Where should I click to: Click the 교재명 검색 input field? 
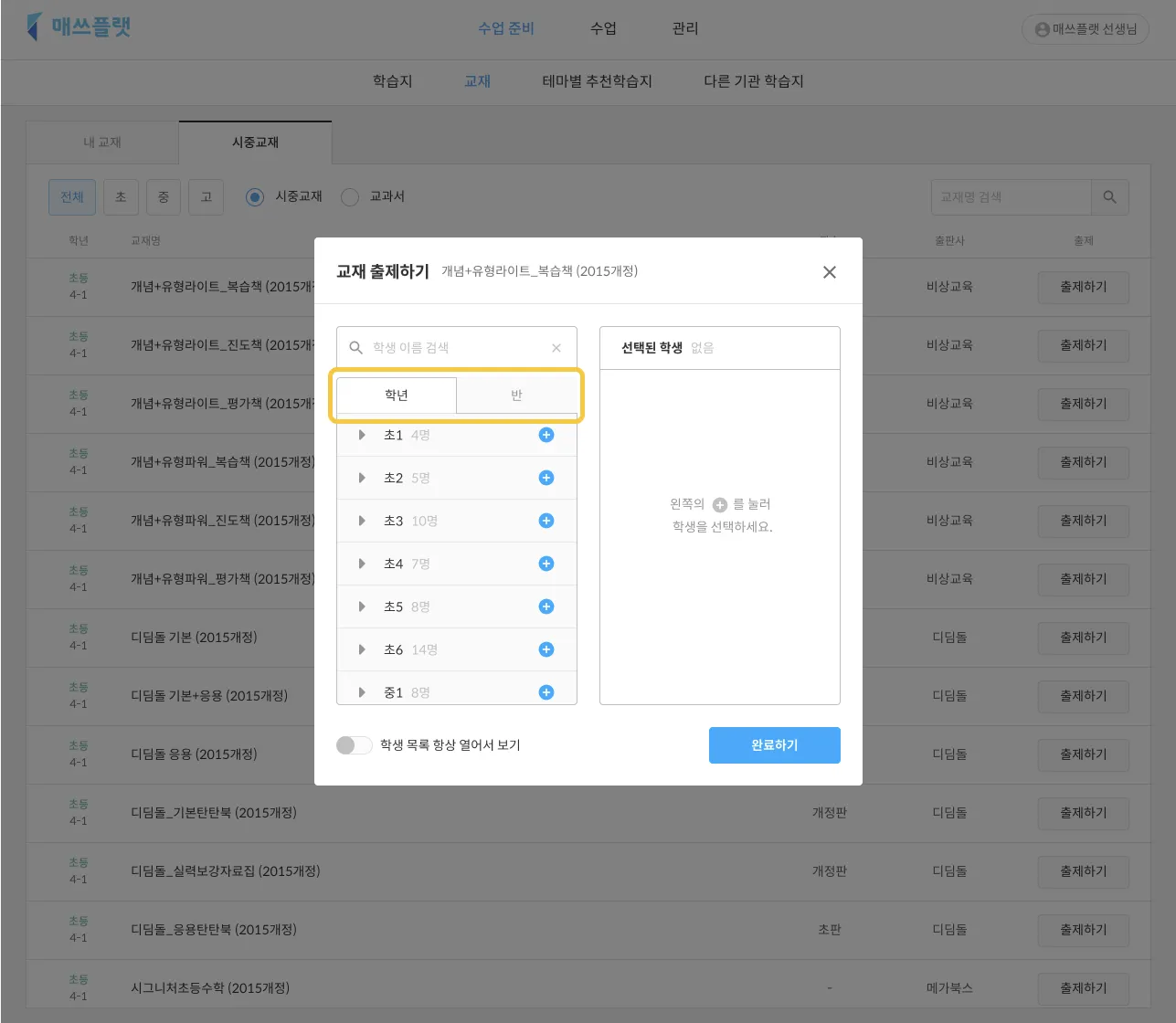pyautogui.click(x=1011, y=197)
